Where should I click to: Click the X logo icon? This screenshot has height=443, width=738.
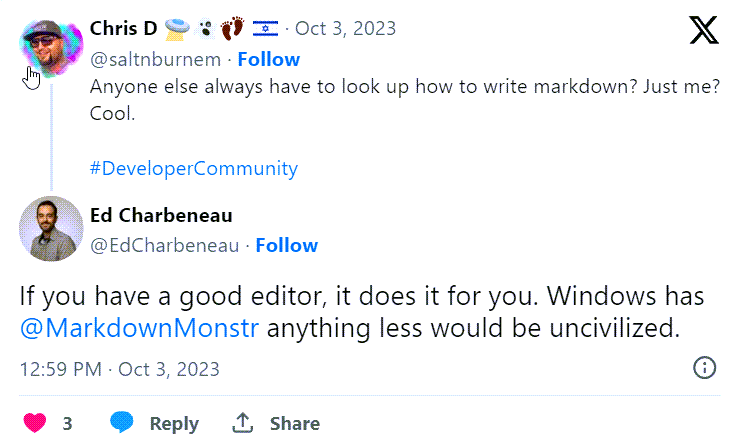[704, 30]
